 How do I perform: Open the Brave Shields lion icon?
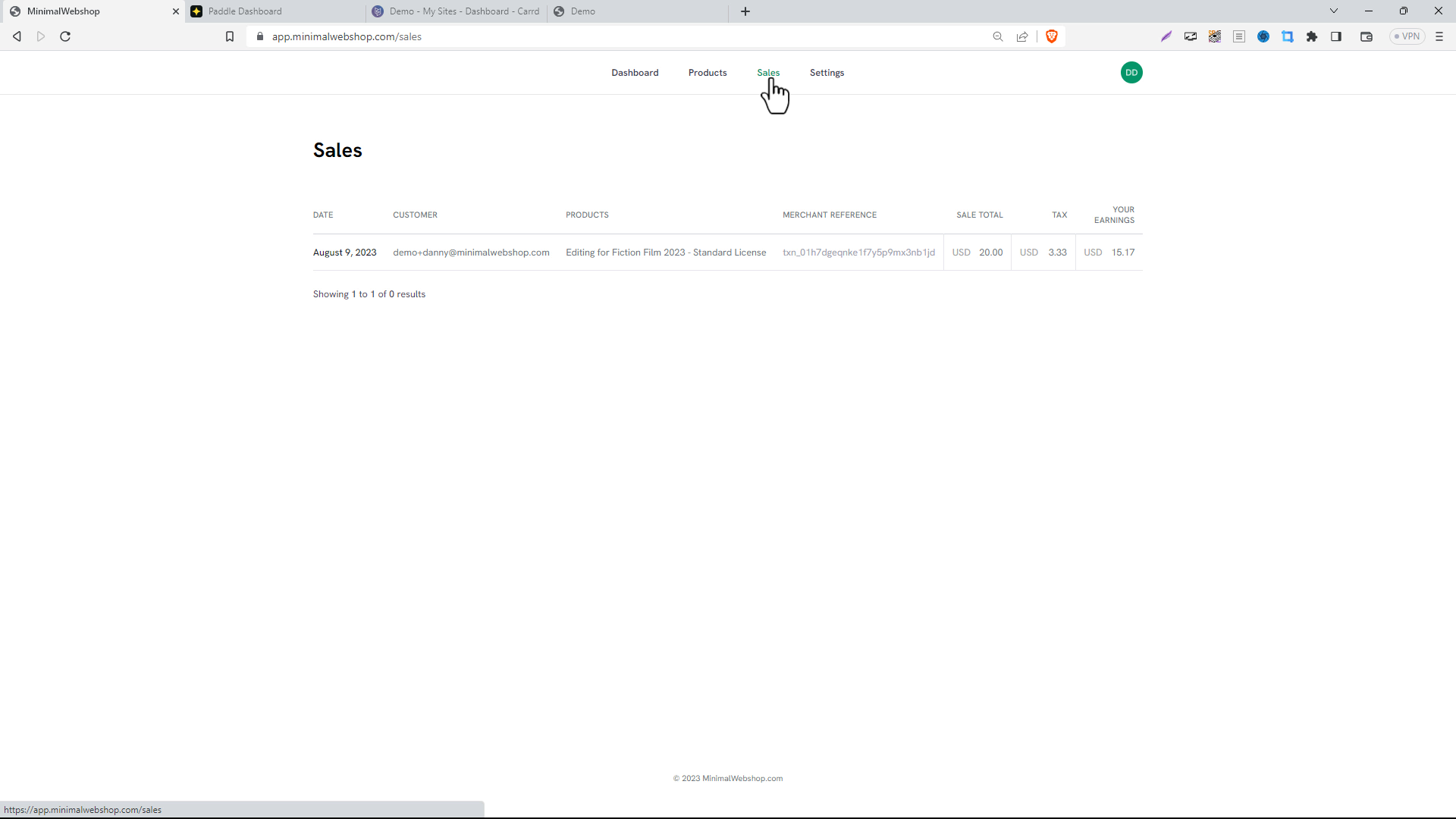pos(1052,36)
